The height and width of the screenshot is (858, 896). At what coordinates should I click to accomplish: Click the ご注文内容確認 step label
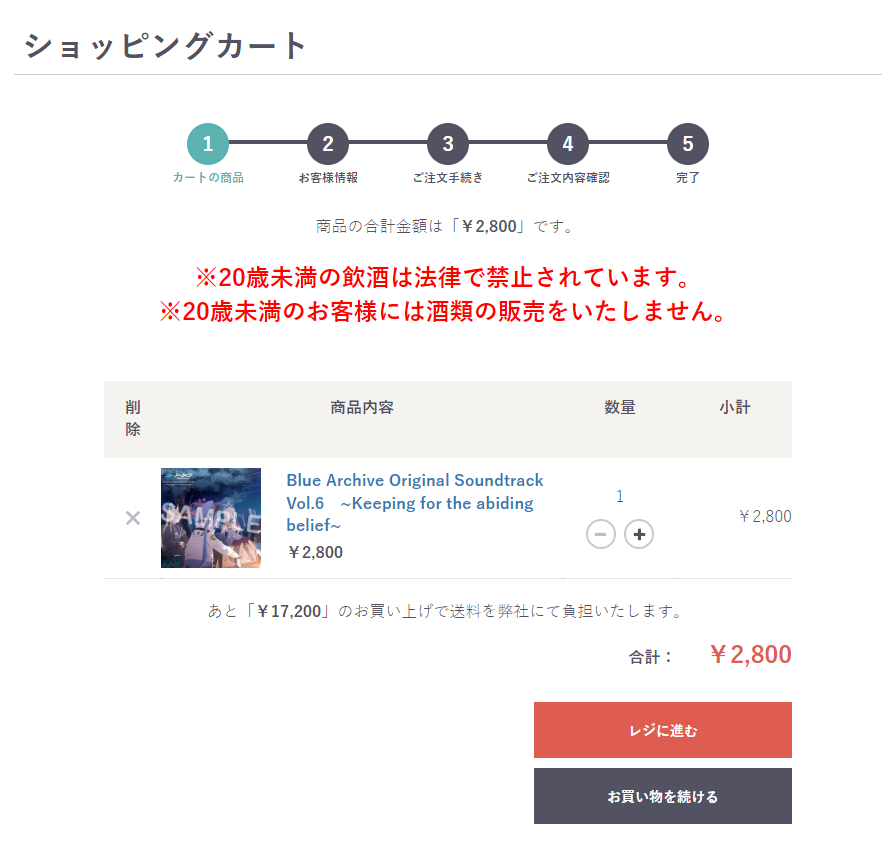click(568, 178)
